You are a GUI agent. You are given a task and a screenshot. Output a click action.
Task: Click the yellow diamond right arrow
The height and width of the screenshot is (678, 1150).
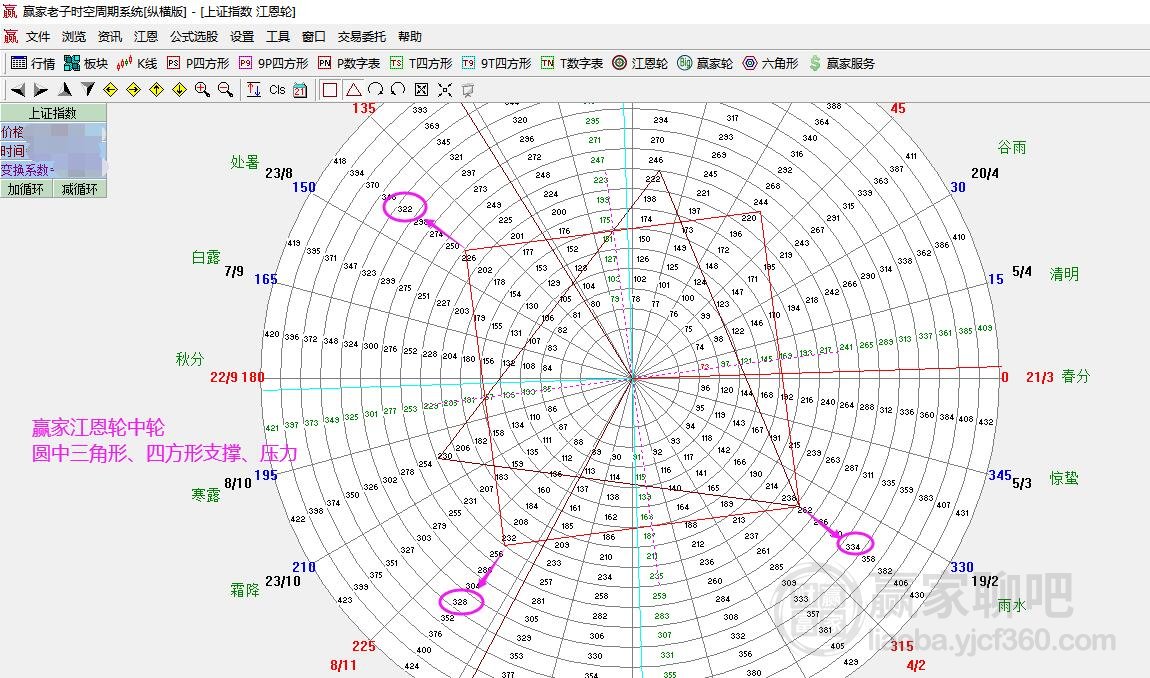pos(133,90)
